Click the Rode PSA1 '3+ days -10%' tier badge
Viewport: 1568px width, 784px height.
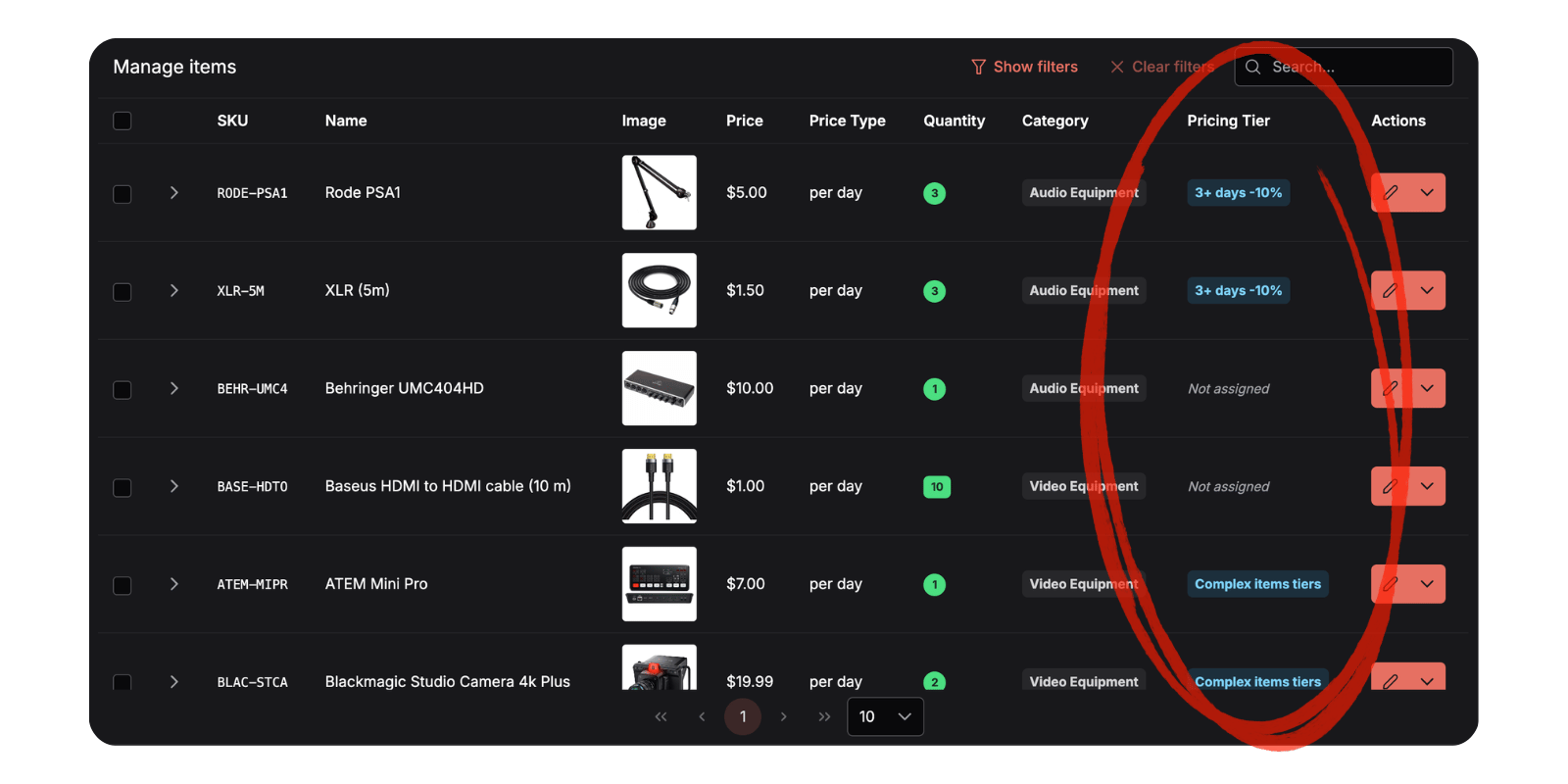[x=1239, y=192]
